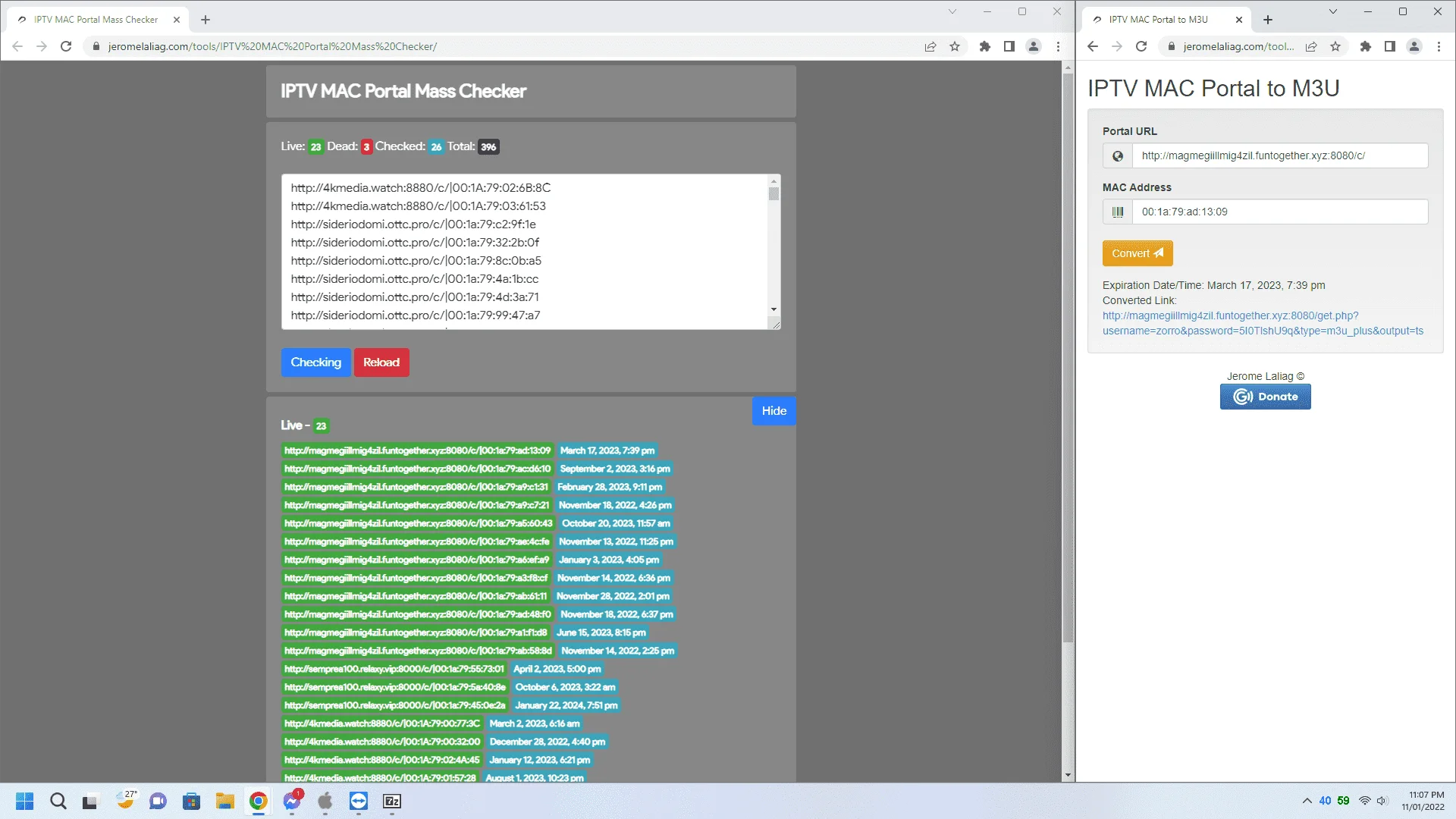Image resolution: width=1456 pixels, height=819 pixels.
Task: Reload the Mass Checker browser page
Action: pos(66,46)
